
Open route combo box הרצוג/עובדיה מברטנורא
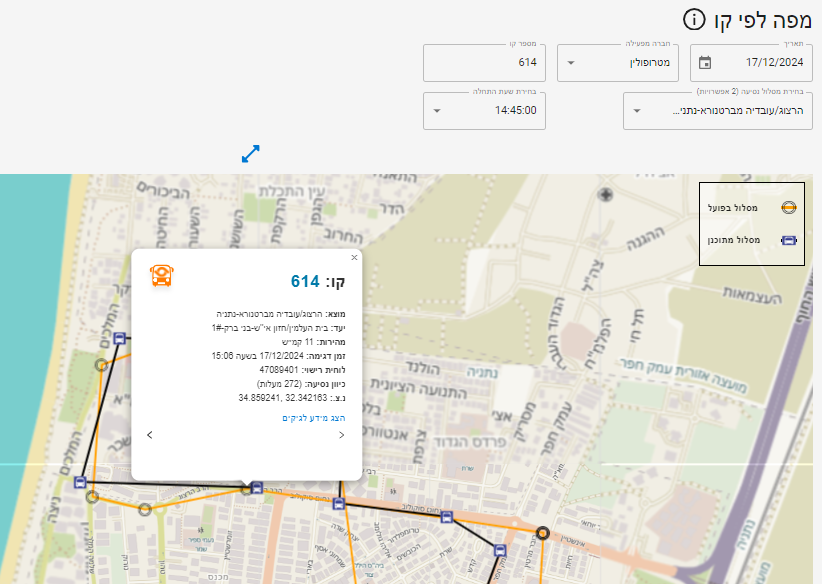click(718, 111)
